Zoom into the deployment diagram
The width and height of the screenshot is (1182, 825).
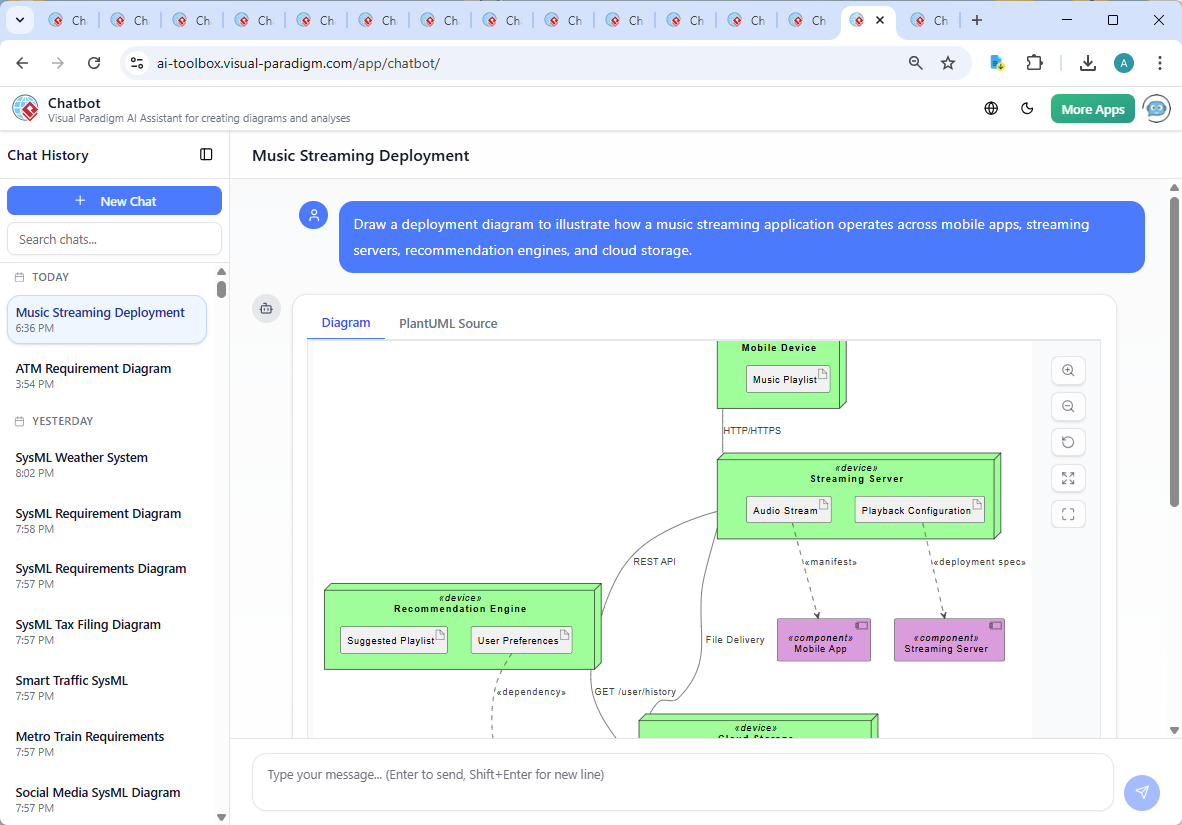[1068, 370]
